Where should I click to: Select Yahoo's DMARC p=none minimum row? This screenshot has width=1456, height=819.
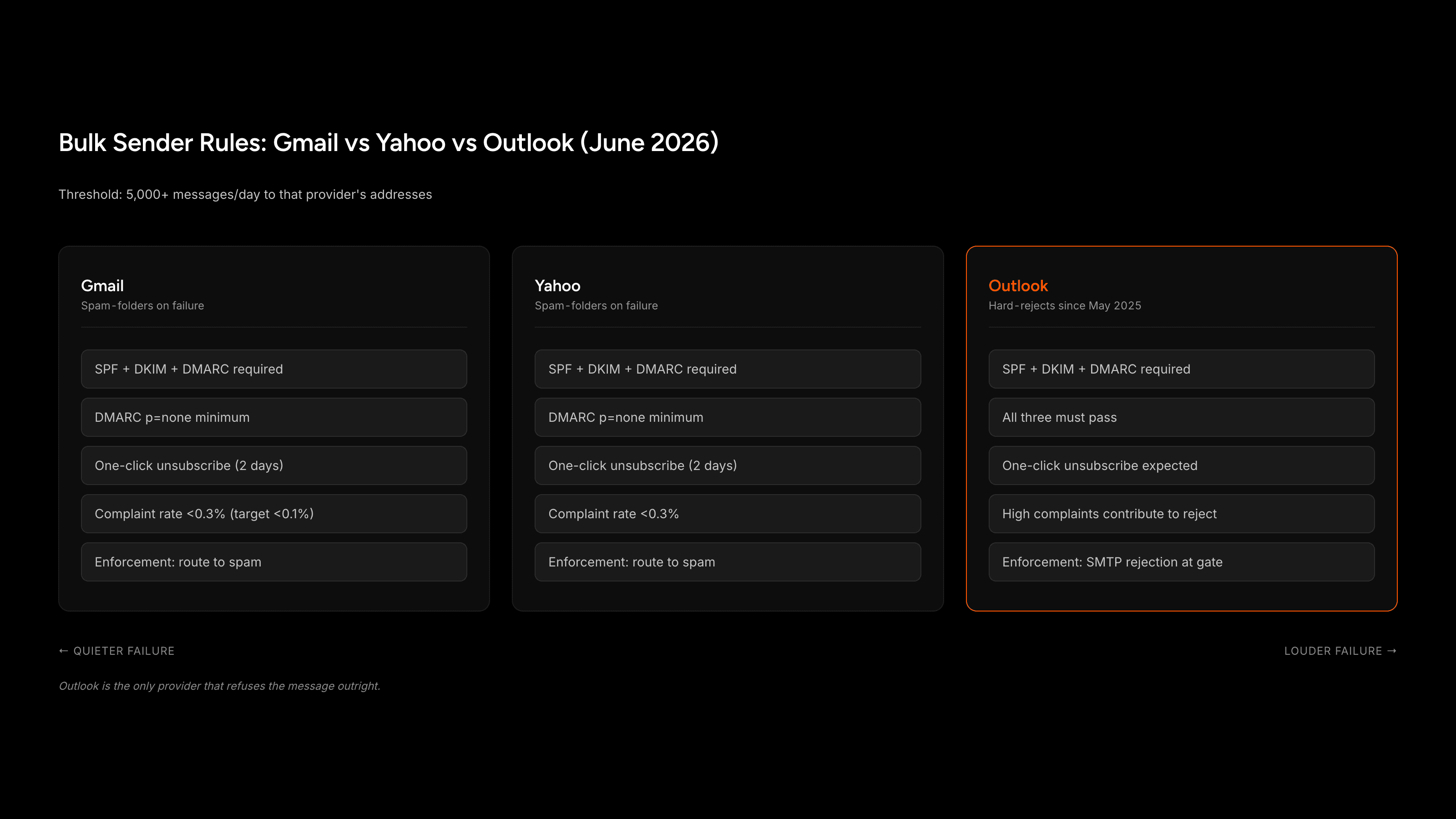(728, 417)
